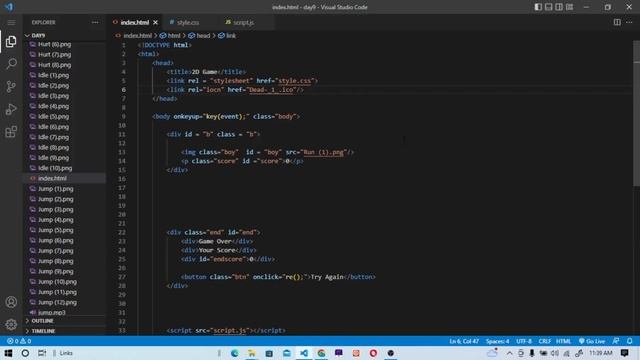Image resolution: width=640 pixels, height=360 pixels.
Task: Open Explorer Views and More Actions ellipsis
Action: click(x=95, y=22)
